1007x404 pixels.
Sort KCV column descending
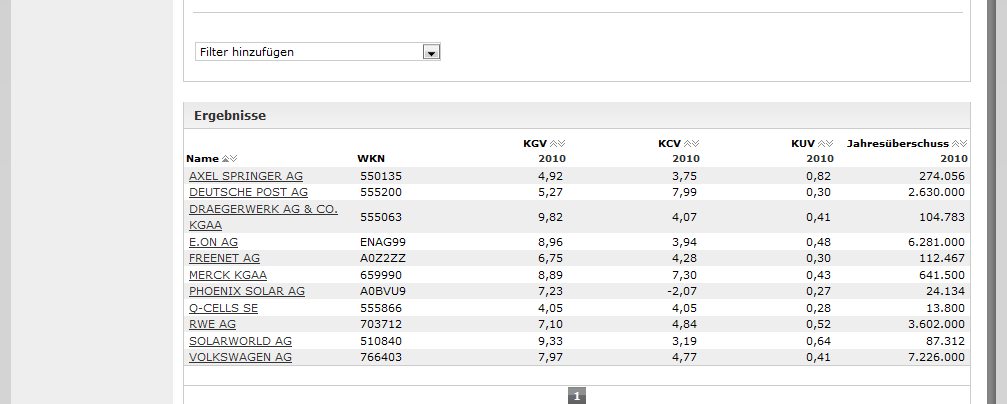696,144
